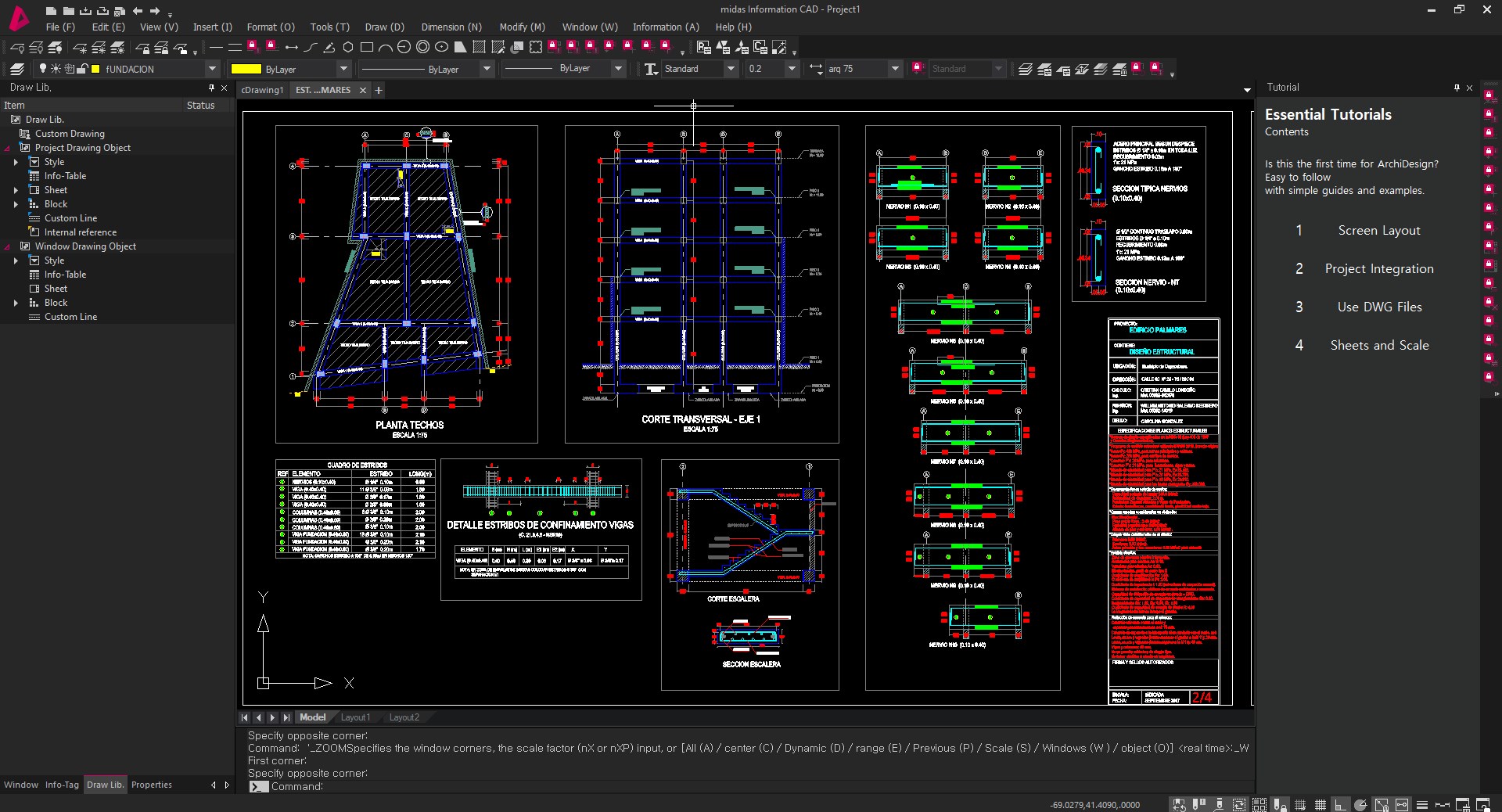1502x812 pixels.
Task: Open the Use DWG Files tutorial
Action: [1379, 307]
